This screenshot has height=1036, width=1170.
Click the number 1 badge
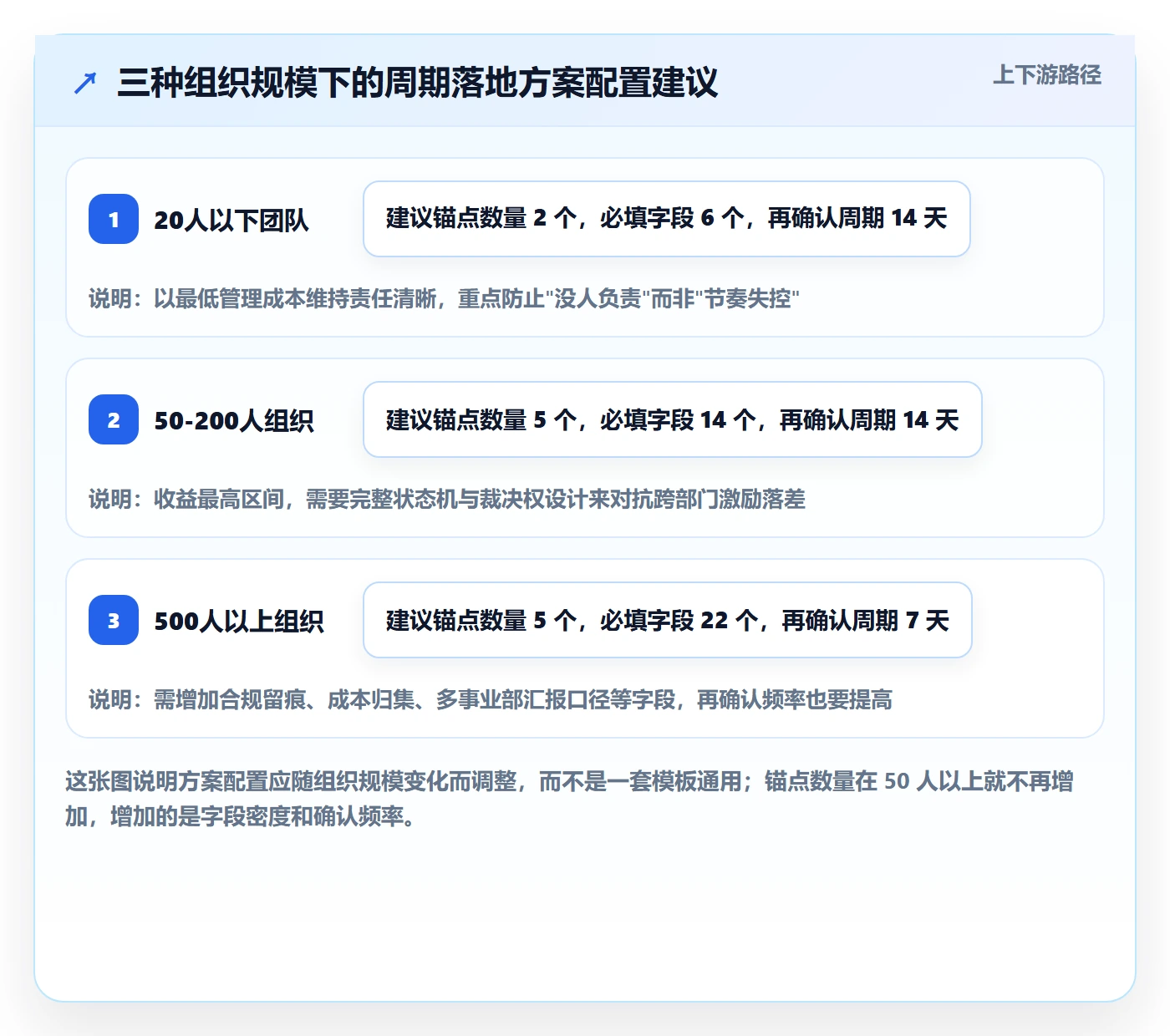pyautogui.click(x=114, y=219)
